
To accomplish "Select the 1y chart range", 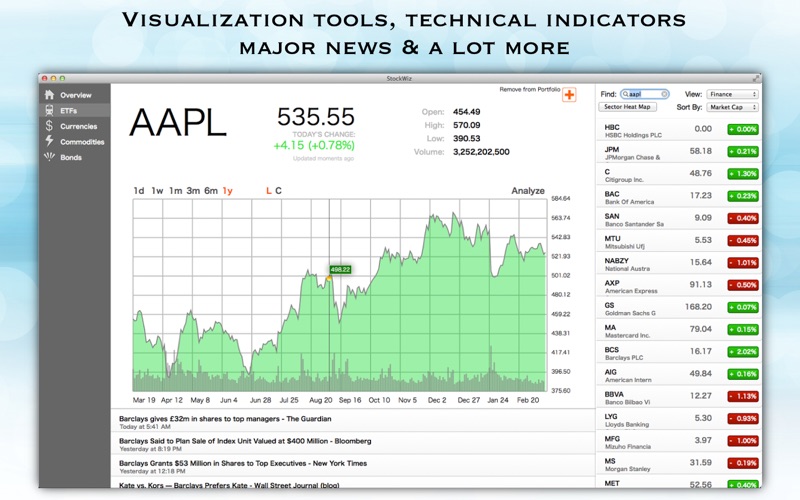I will tap(228, 191).
